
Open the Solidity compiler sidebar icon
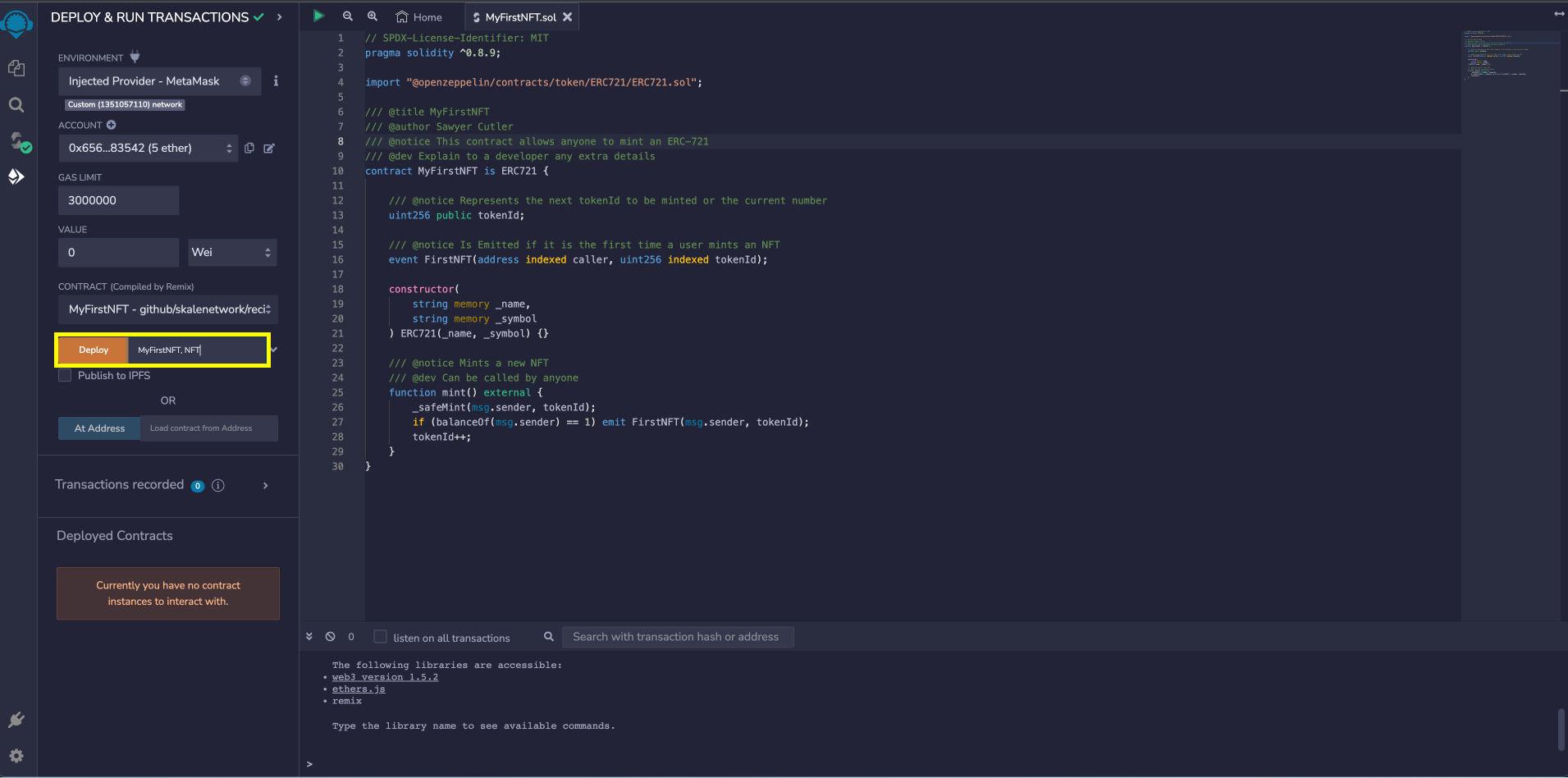point(18,141)
